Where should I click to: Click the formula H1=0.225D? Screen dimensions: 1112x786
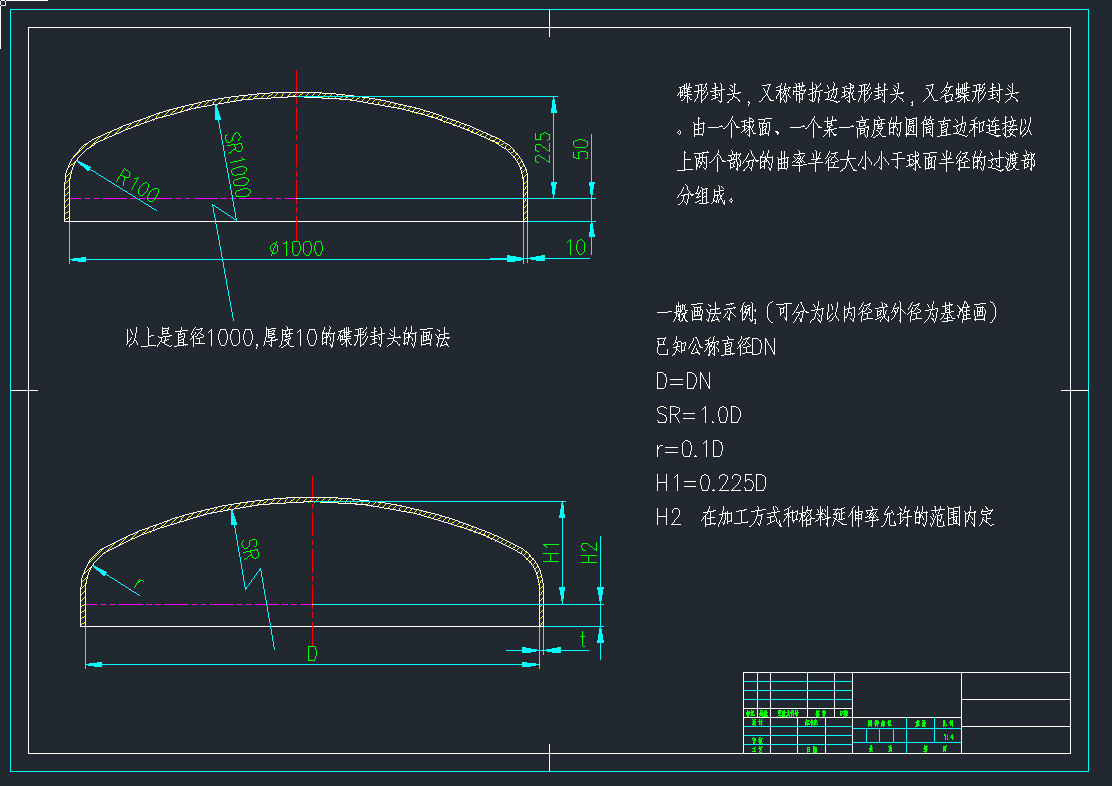(x=711, y=483)
